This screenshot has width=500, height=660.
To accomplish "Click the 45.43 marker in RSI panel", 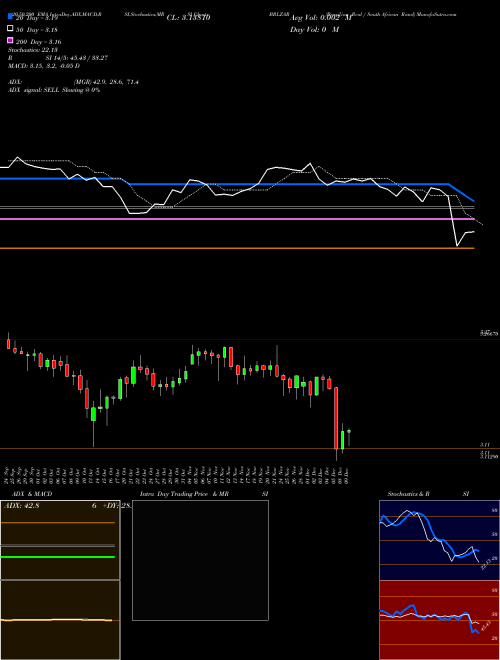I will coord(486,626).
